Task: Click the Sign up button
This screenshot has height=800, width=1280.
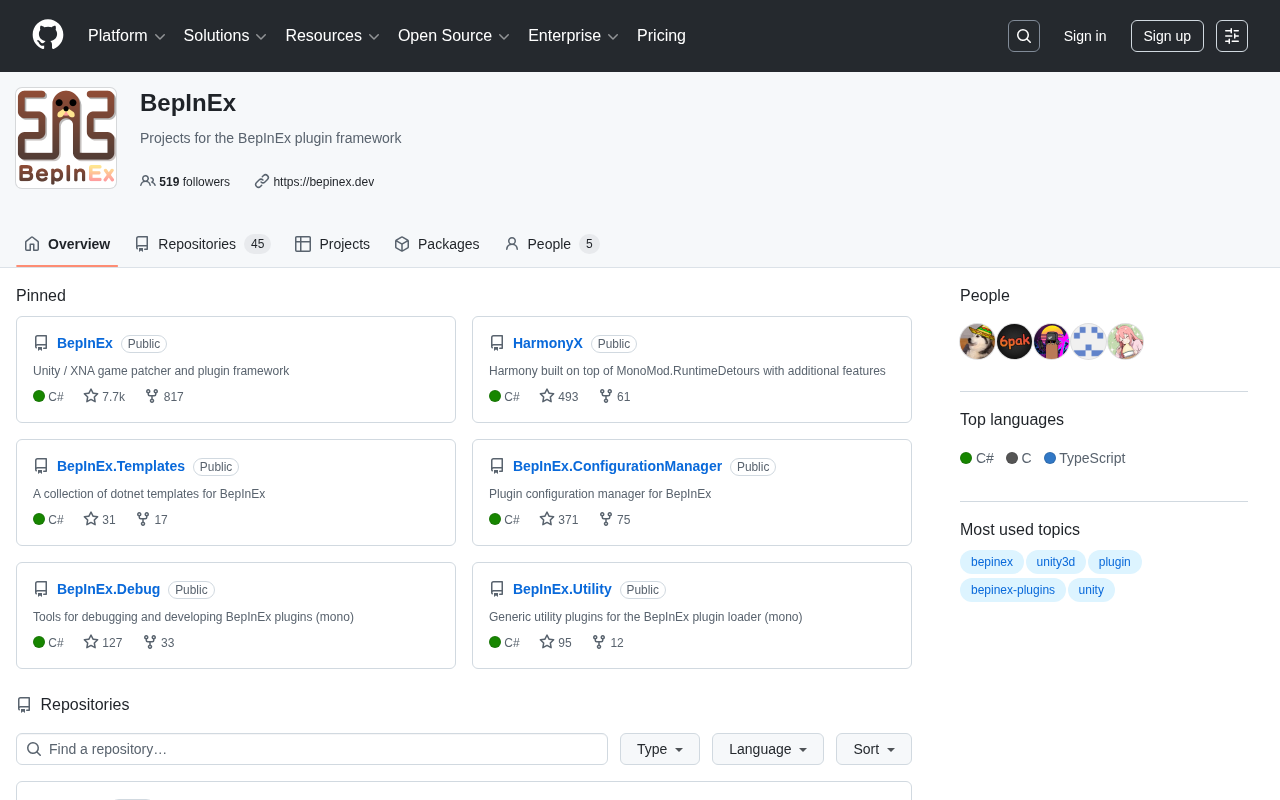Action: click(x=1166, y=36)
